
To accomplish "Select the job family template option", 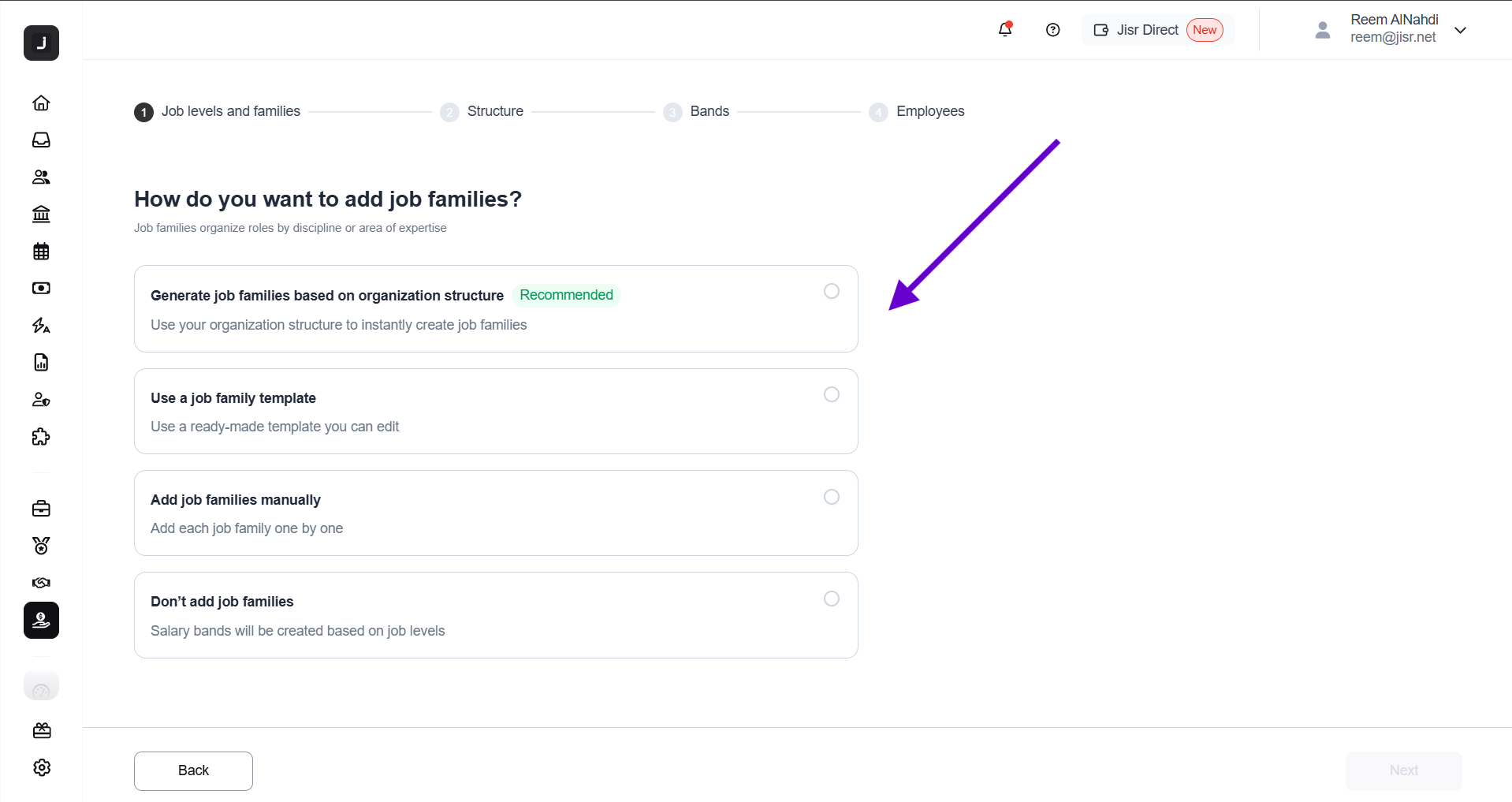I will (x=831, y=394).
